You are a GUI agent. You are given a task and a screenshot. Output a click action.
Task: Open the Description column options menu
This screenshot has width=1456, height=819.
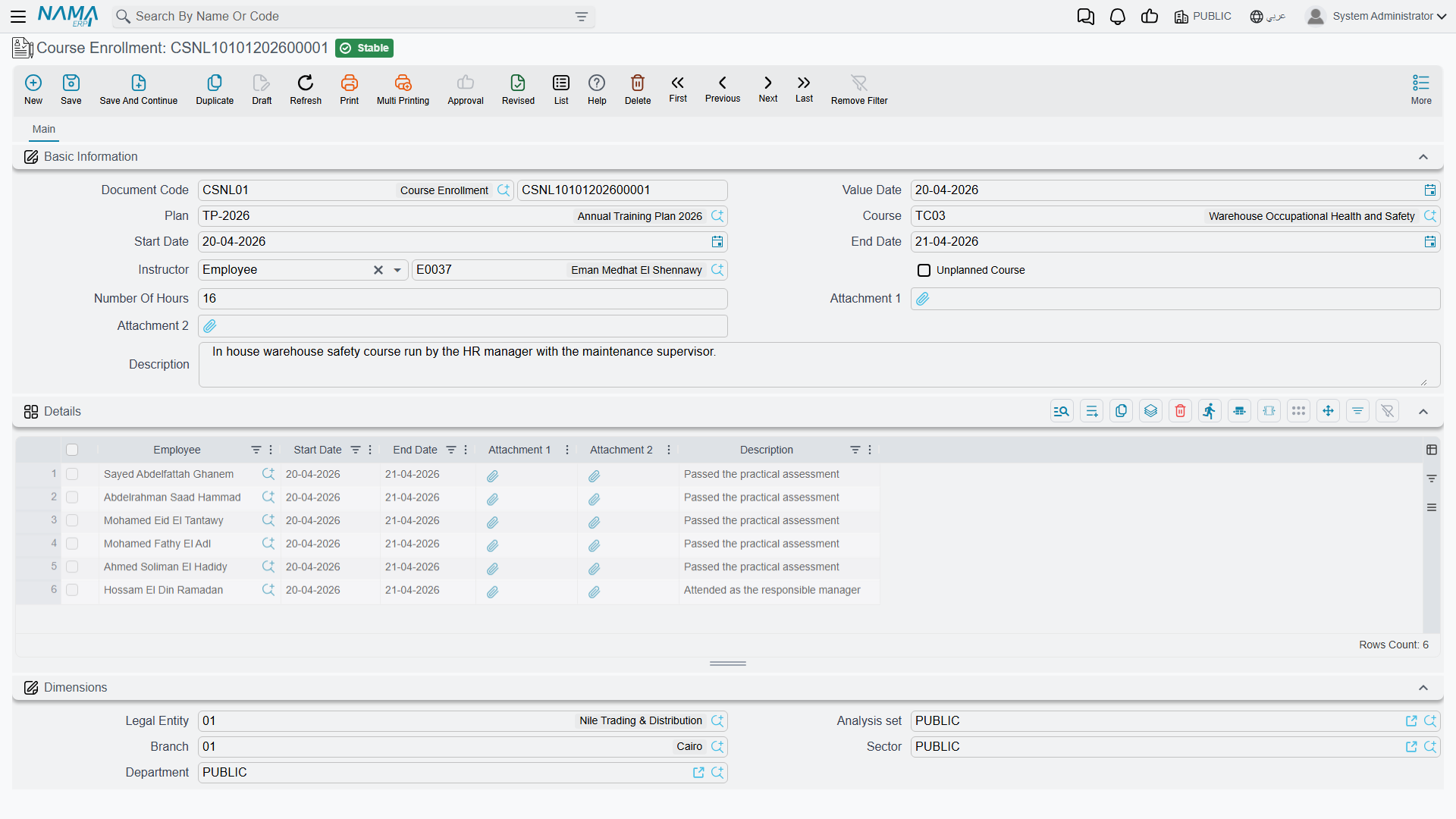click(870, 450)
